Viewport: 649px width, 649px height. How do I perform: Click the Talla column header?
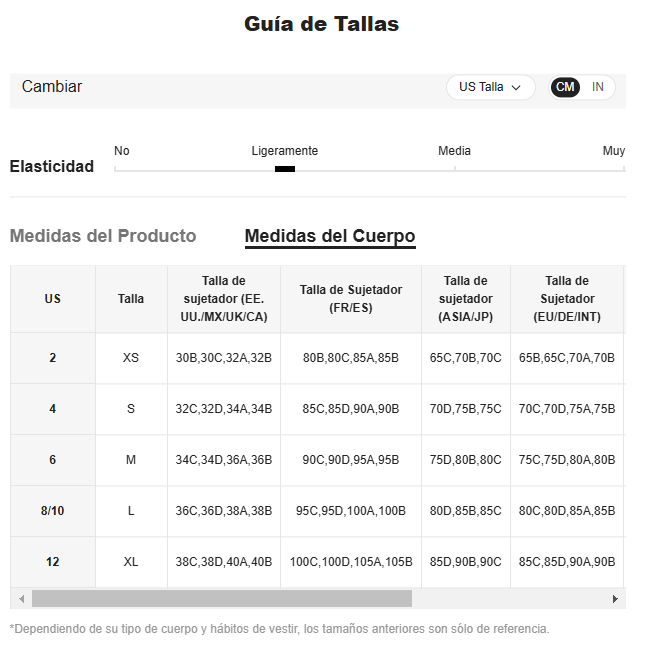[x=131, y=299]
